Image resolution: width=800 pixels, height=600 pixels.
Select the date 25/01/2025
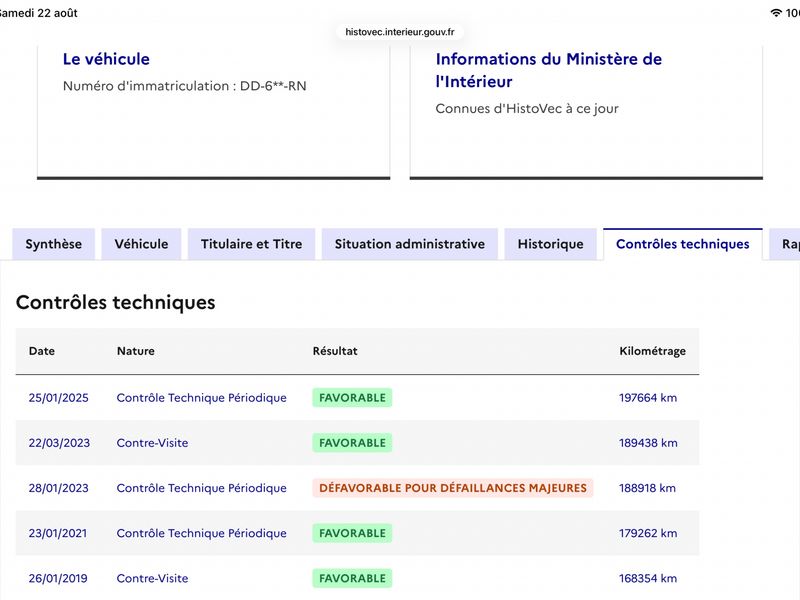point(59,398)
